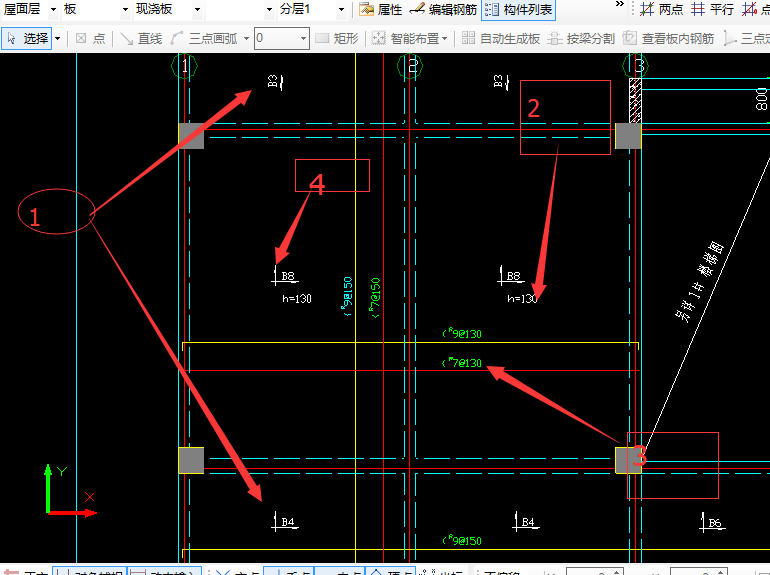Open the 现浇板 component subtype dropdown
The width and height of the screenshot is (770, 575).
(197, 9)
